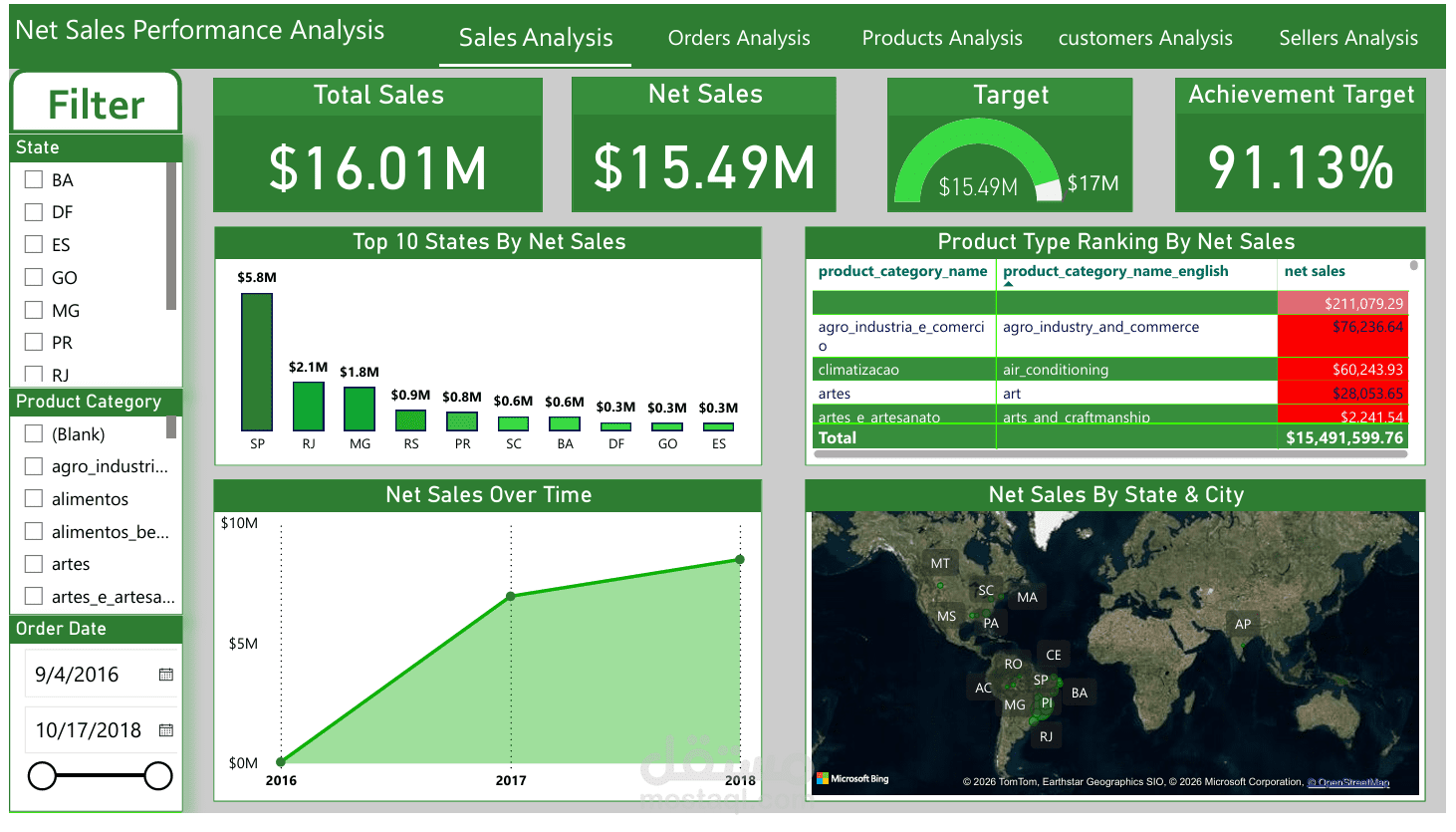Check the BA state checkbox

pos(34,179)
